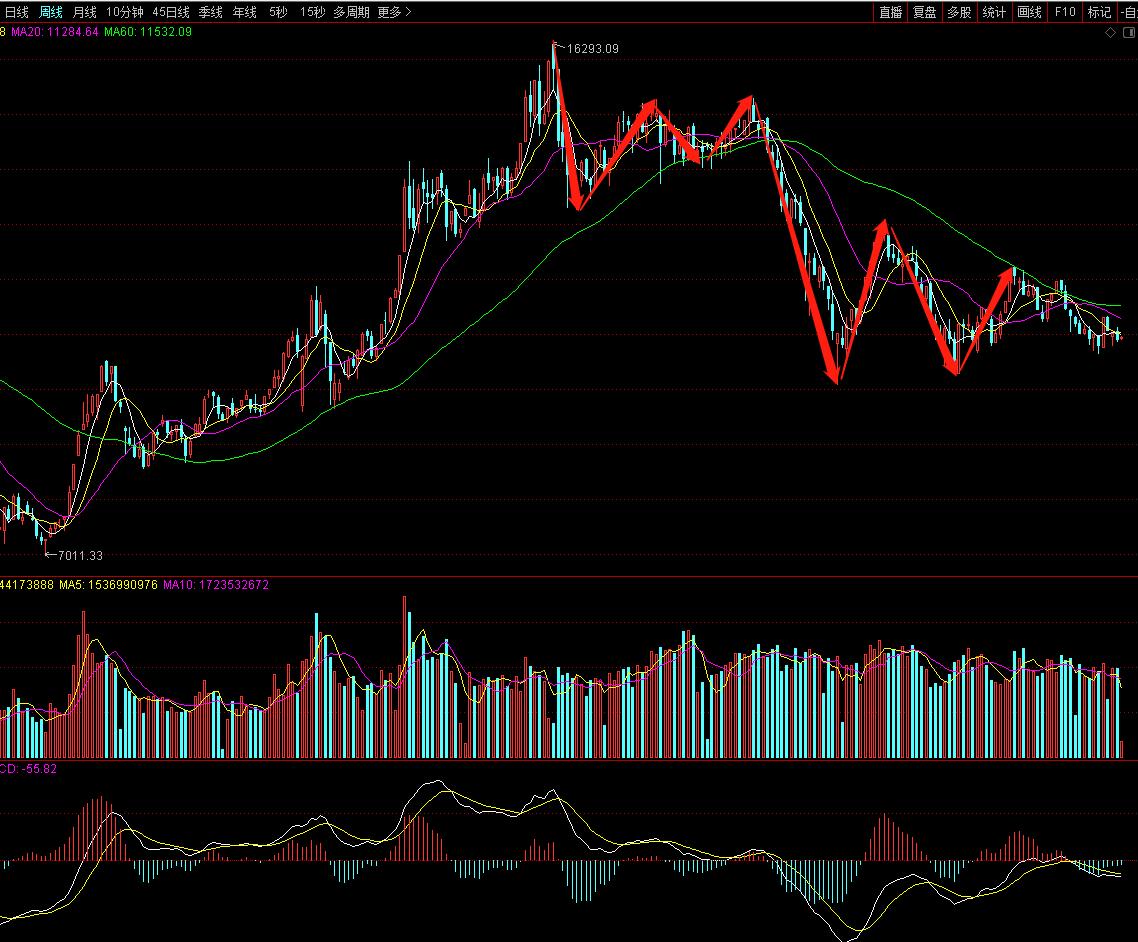This screenshot has height=942, width=1138.
Task: Open the 统计 statistics tool
Action: (x=994, y=12)
